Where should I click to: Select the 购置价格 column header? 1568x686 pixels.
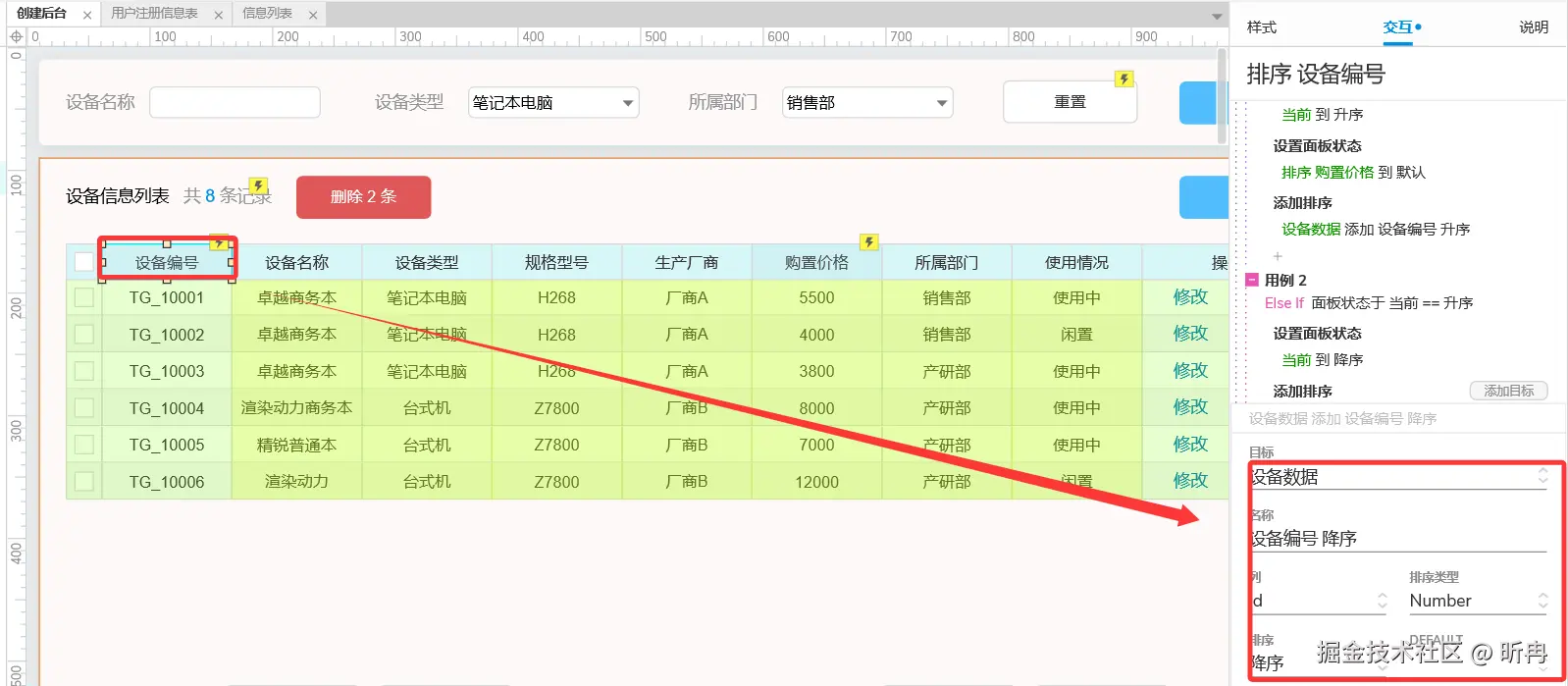click(x=816, y=262)
